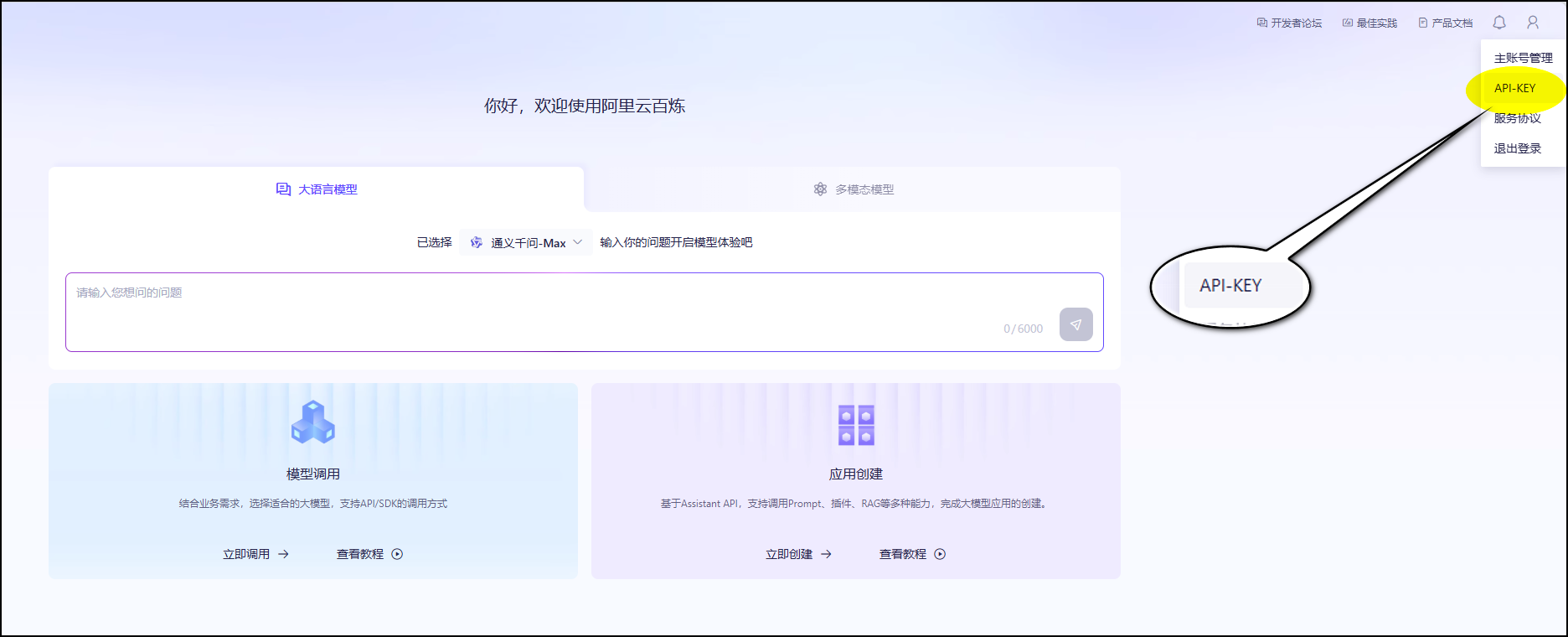
Task: Click 立即调用 in the model card
Action: coord(246,554)
